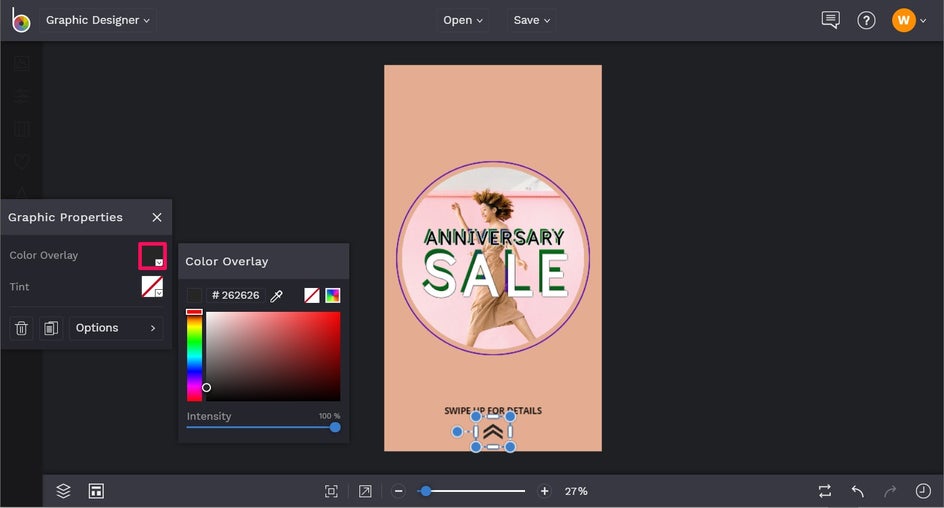Screen dimensions: 944x508
Task: Open the Open menu
Action: click(463, 20)
